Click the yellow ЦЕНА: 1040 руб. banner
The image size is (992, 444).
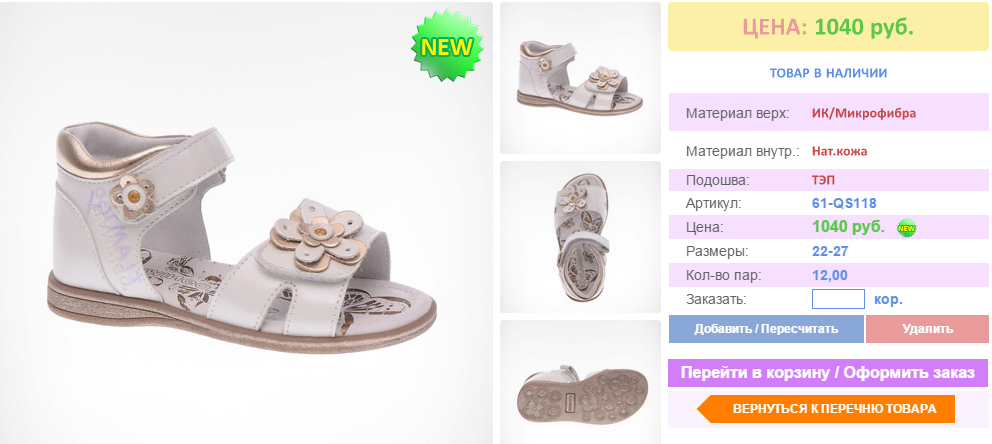[x=828, y=27]
